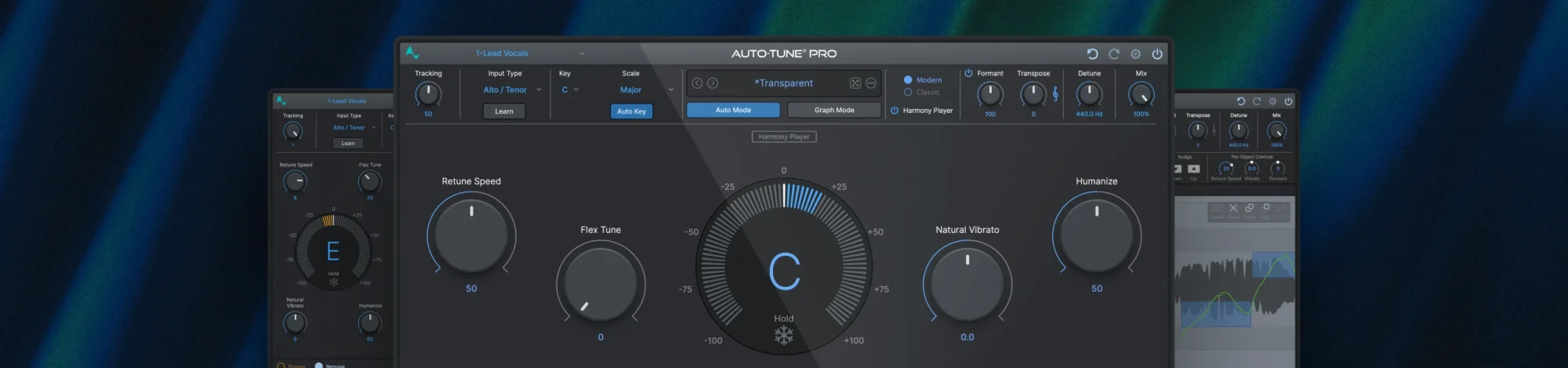
Task: Undo last change in main Auto-Tune window
Action: tap(1092, 54)
